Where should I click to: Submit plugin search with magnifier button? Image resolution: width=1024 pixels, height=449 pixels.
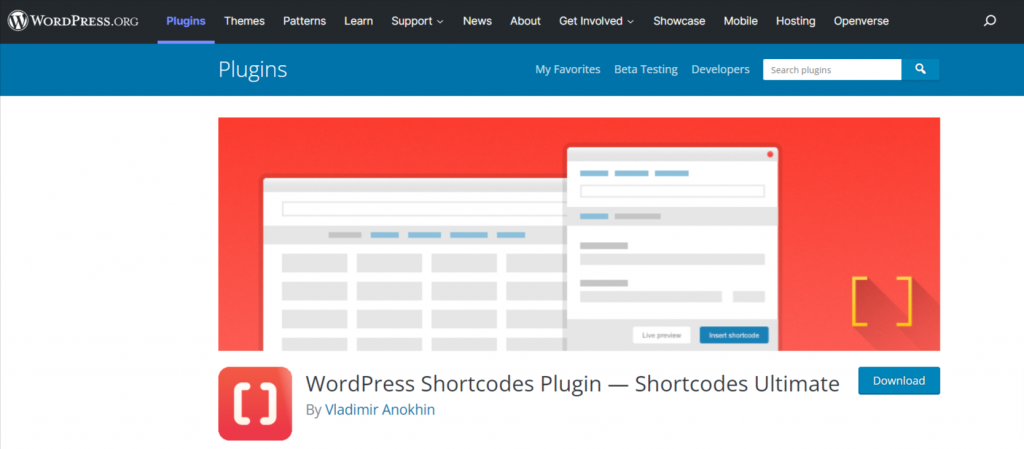(x=920, y=69)
